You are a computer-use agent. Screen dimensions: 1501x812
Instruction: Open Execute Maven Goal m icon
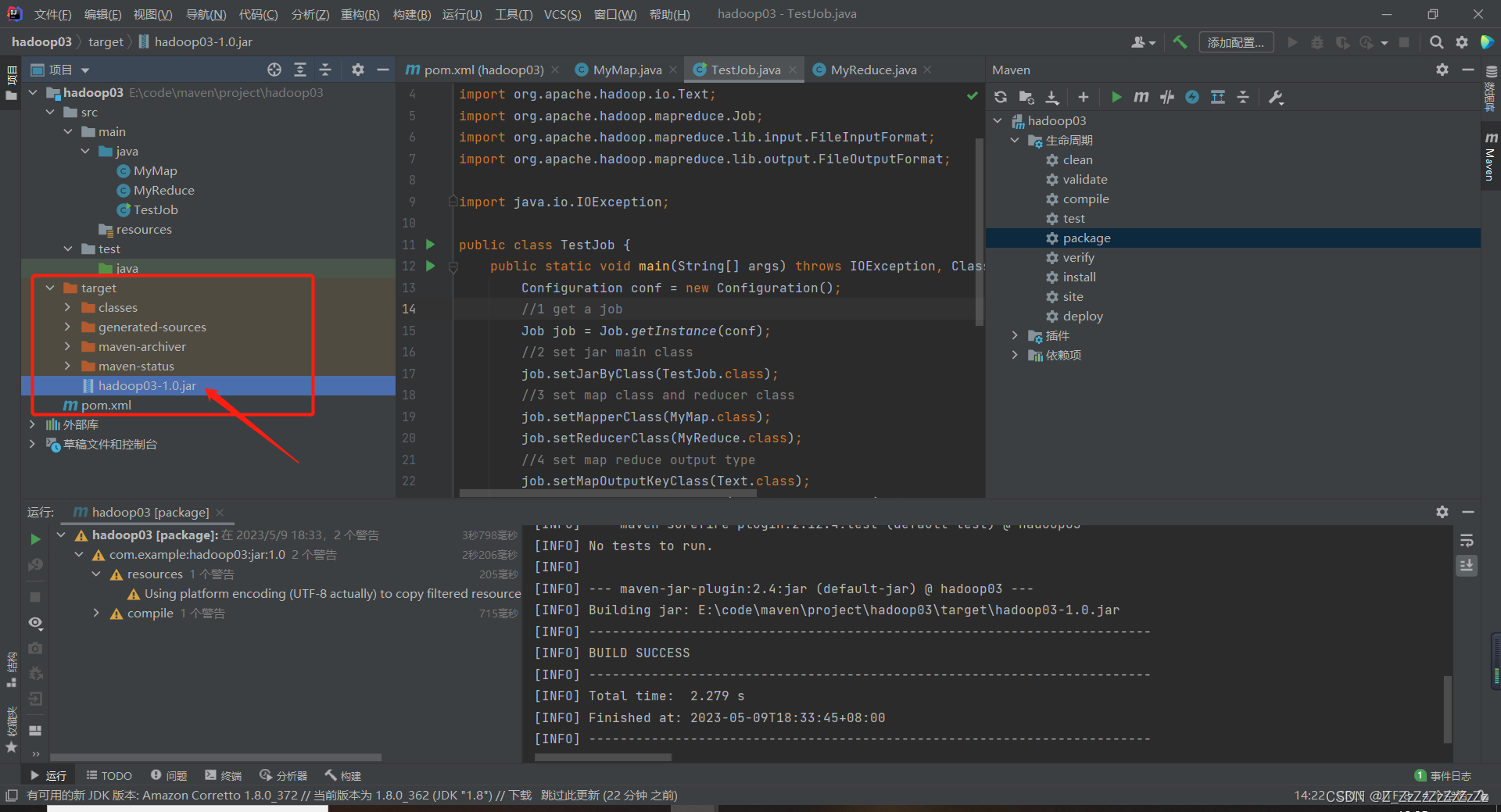tap(1141, 97)
